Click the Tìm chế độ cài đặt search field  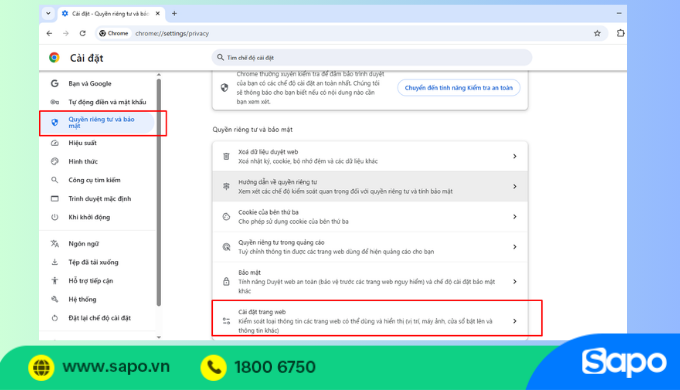coord(372,58)
